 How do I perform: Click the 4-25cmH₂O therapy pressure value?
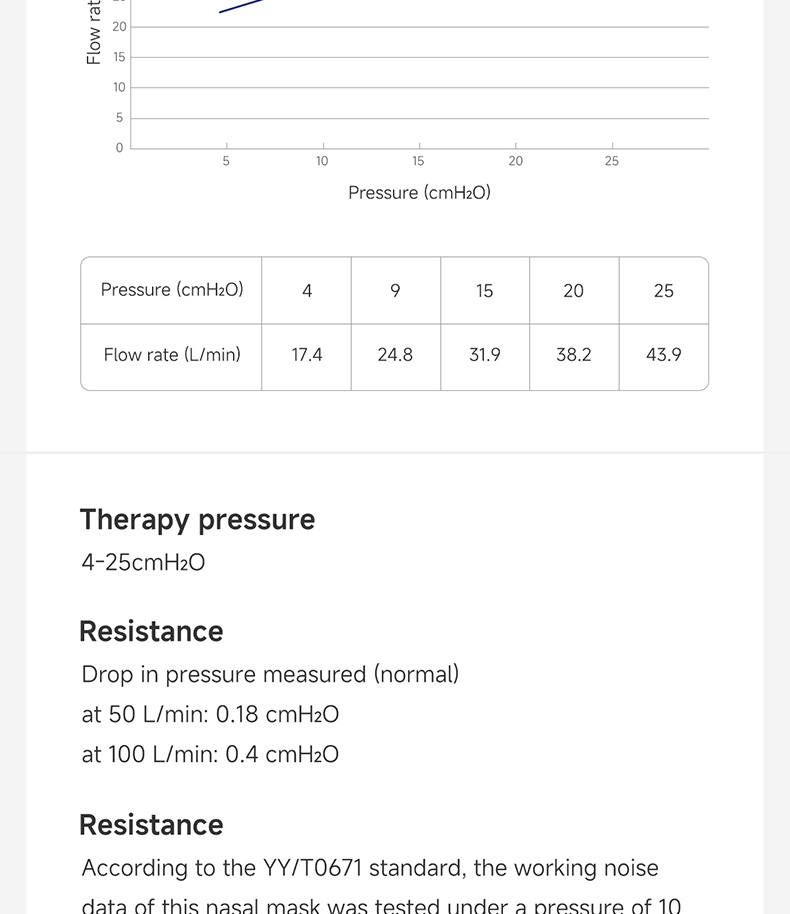[143, 563]
